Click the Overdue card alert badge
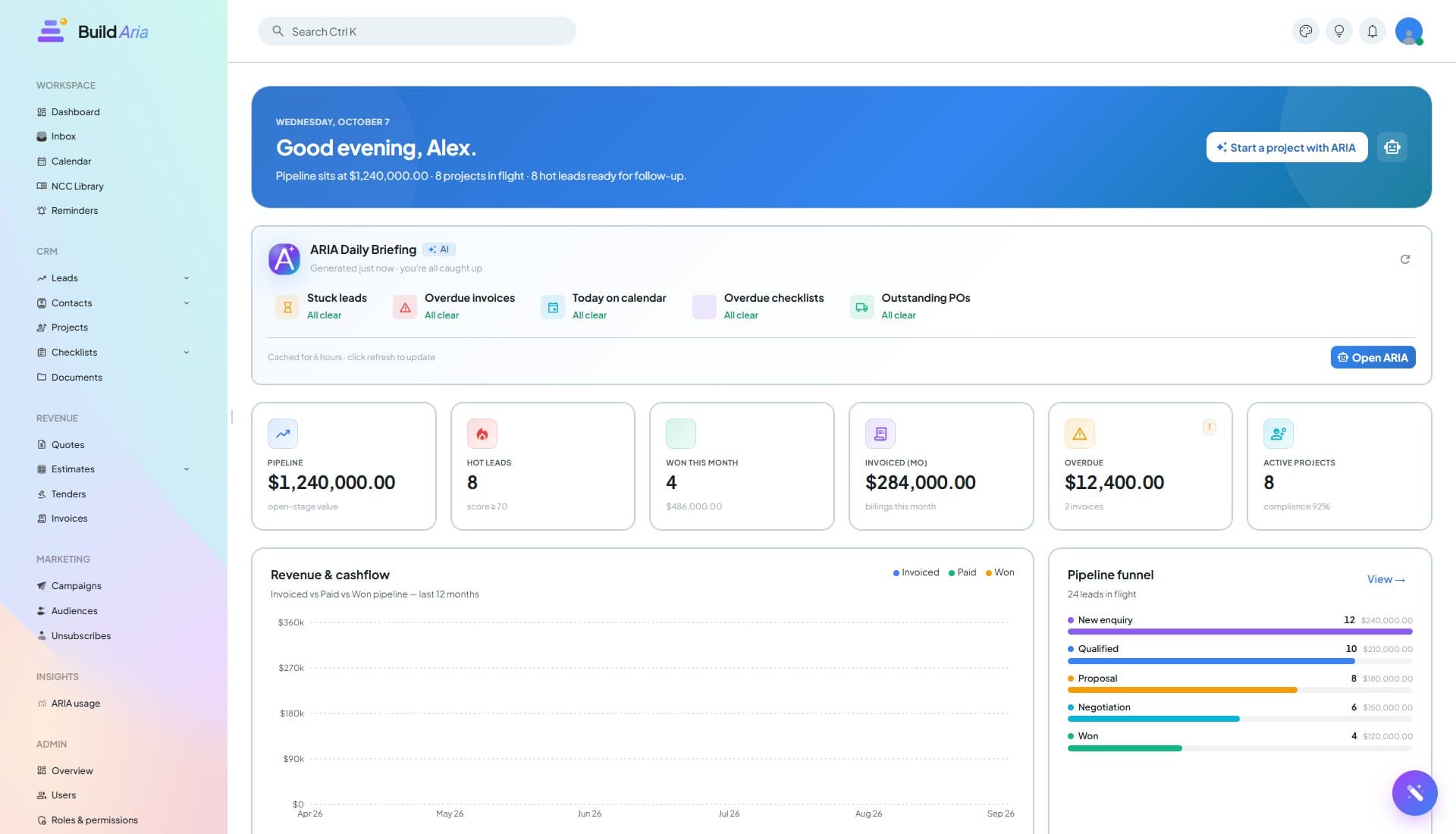The image size is (1456, 834). [x=1209, y=427]
